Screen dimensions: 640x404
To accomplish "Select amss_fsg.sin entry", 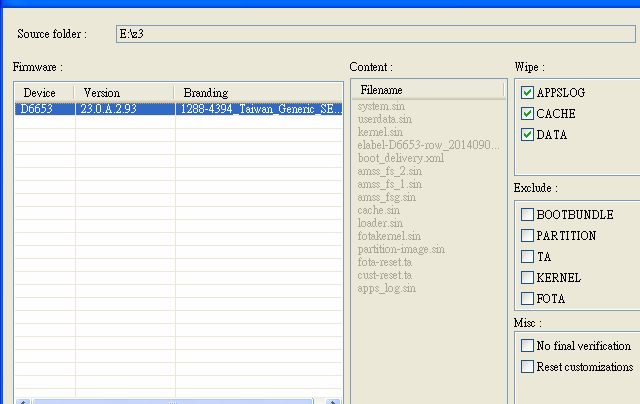I will click(x=387, y=198).
